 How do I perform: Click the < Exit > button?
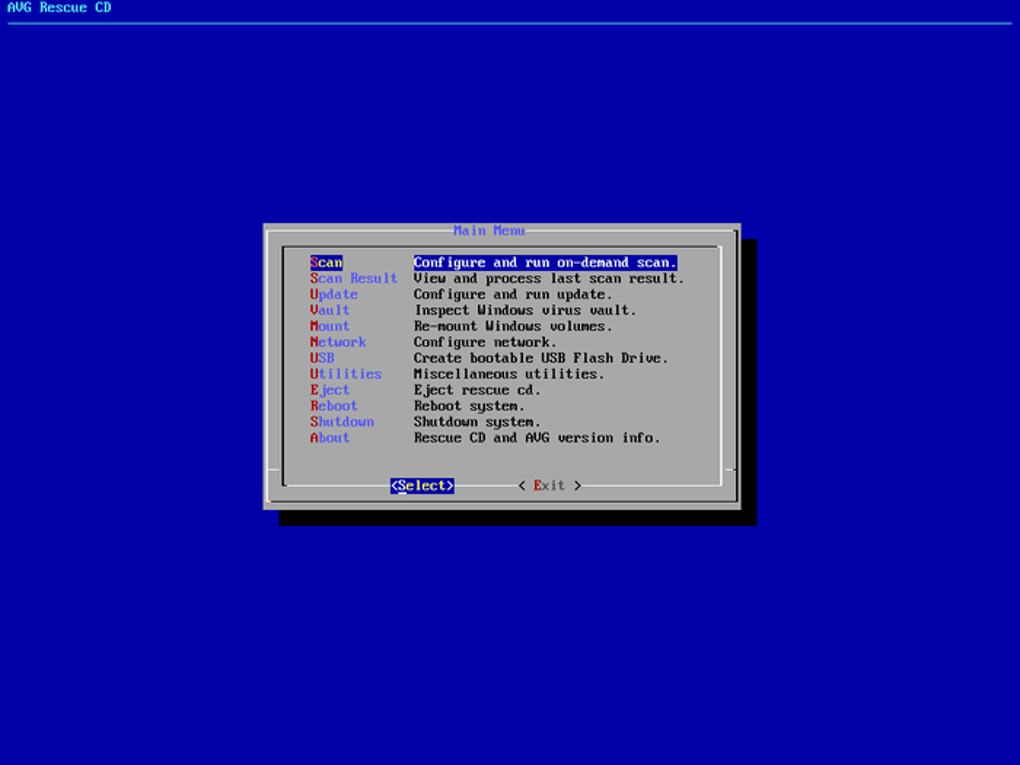pos(550,486)
